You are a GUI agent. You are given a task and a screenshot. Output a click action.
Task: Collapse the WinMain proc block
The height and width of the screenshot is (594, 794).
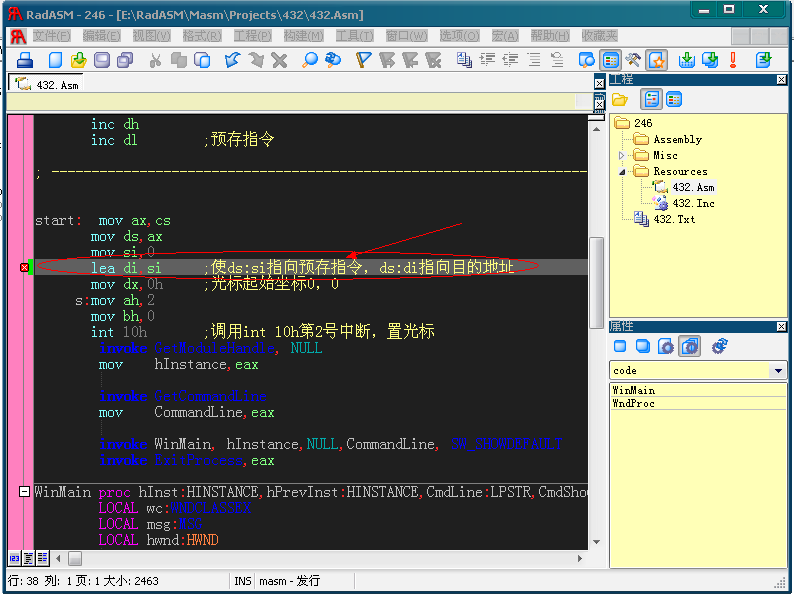click(x=24, y=491)
